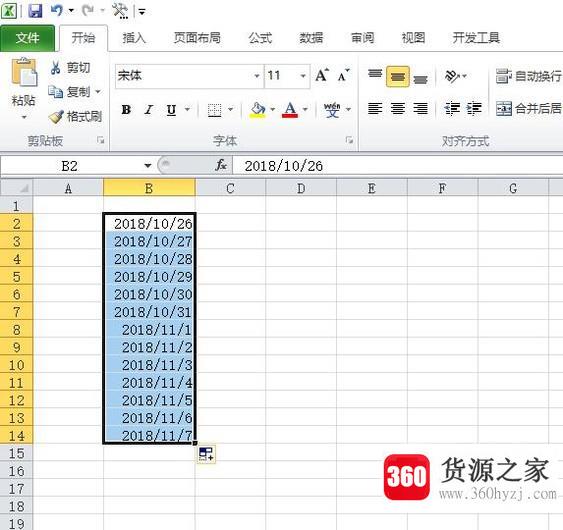Click the formula bar showing 2018/10/26

(x=398, y=166)
